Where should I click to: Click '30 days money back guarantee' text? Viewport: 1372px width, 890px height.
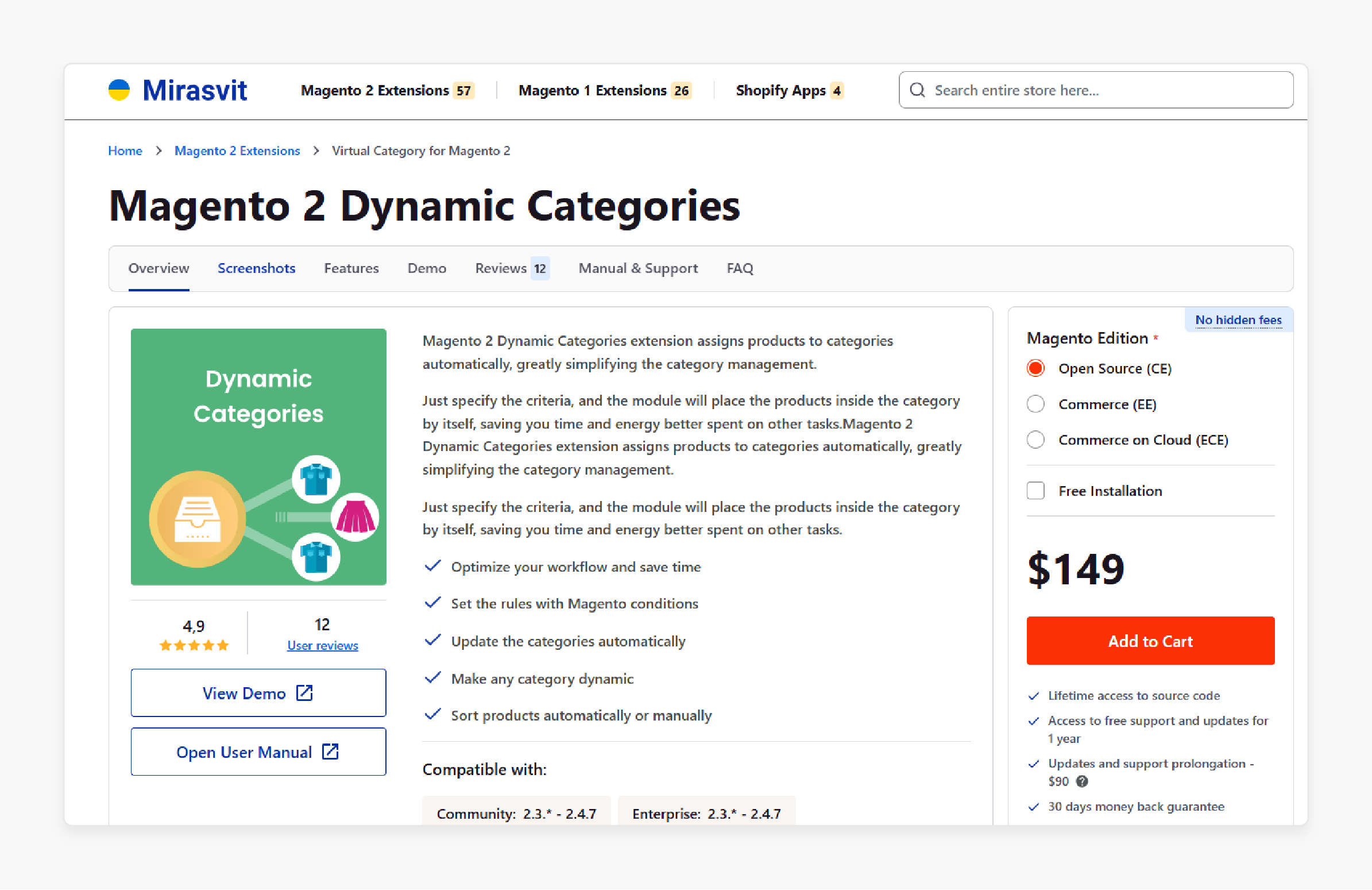point(1135,806)
